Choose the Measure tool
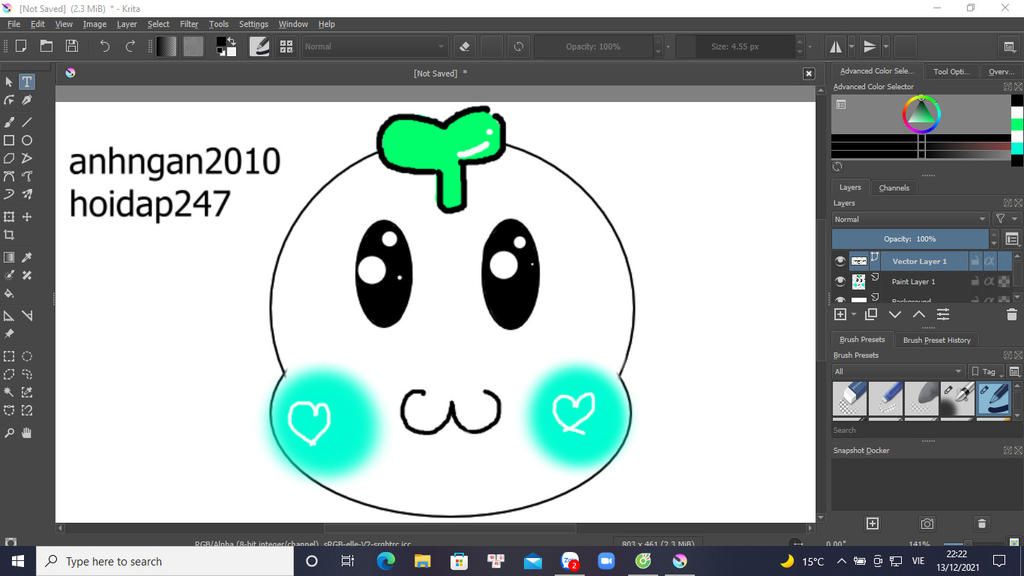This screenshot has height=576, width=1024. (x=27, y=316)
